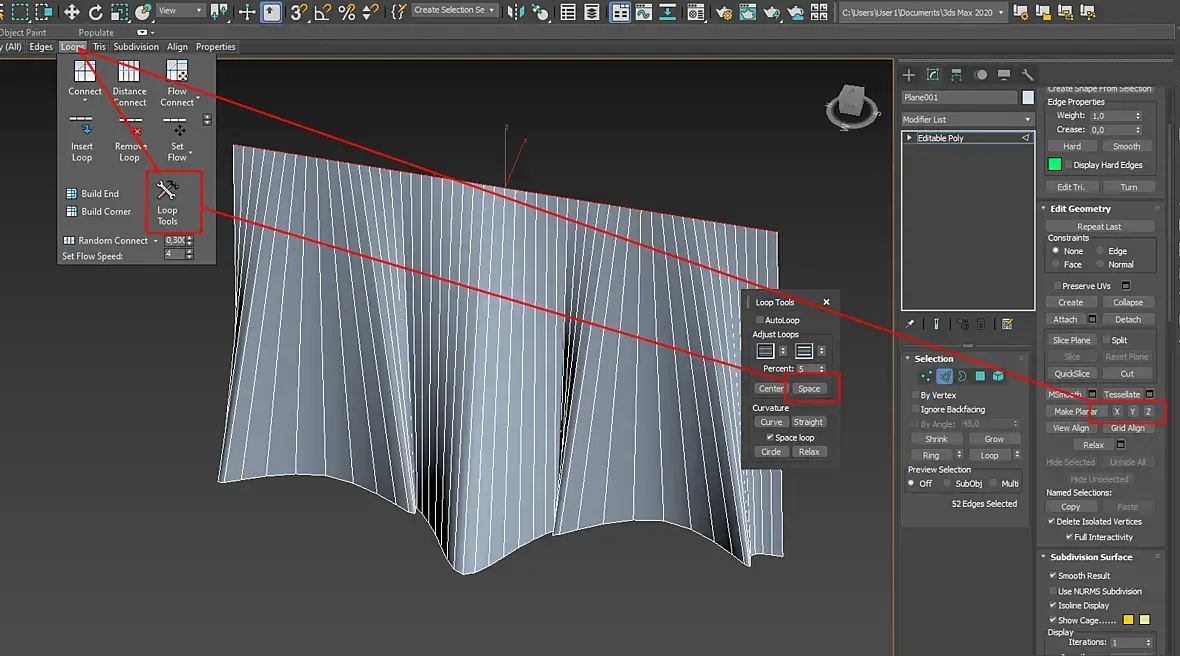Click the Select and Rotate tool
The width and height of the screenshot is (1180, 656).
tap(96, 12)
